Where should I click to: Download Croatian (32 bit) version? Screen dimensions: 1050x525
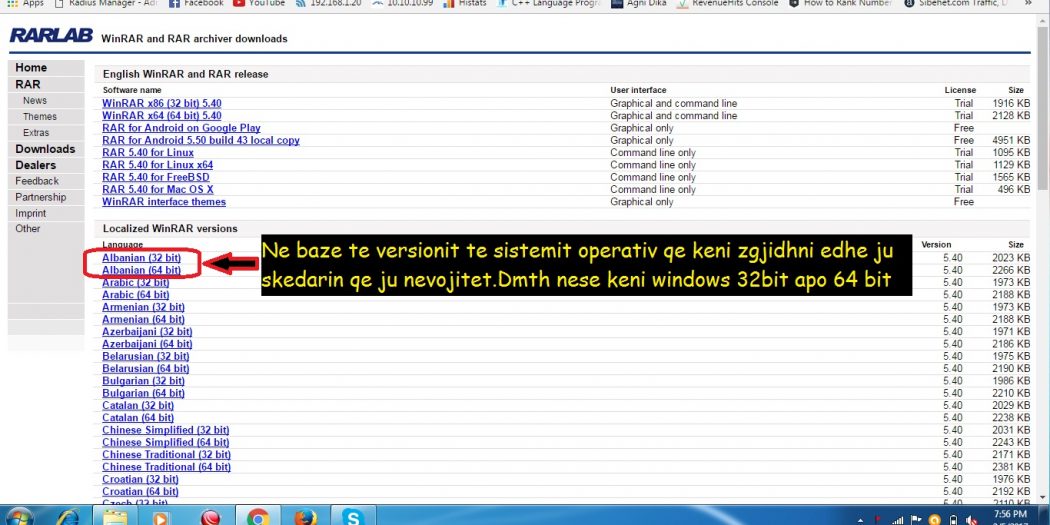pos(140,479)
